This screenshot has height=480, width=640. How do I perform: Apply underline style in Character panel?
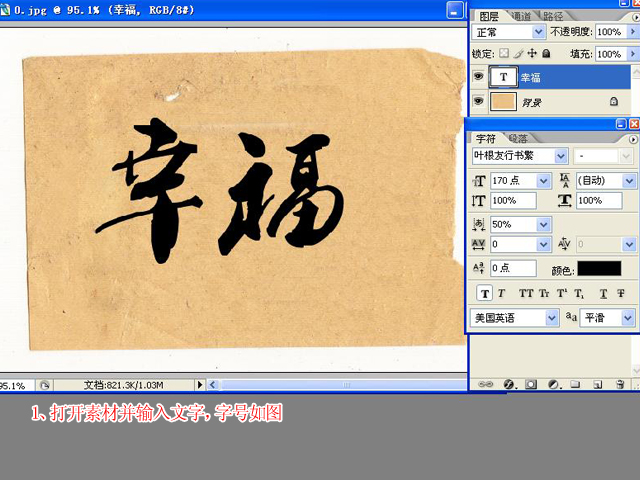603,294
